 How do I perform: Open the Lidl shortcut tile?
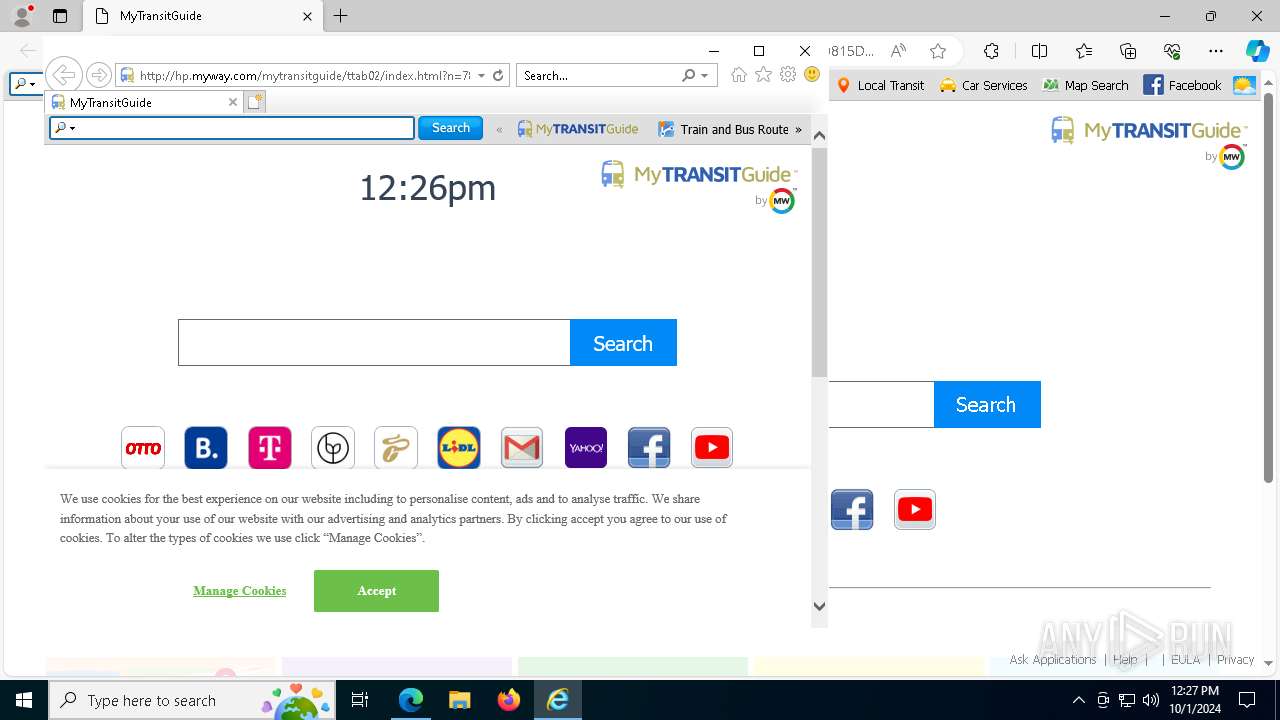[459, 448]
